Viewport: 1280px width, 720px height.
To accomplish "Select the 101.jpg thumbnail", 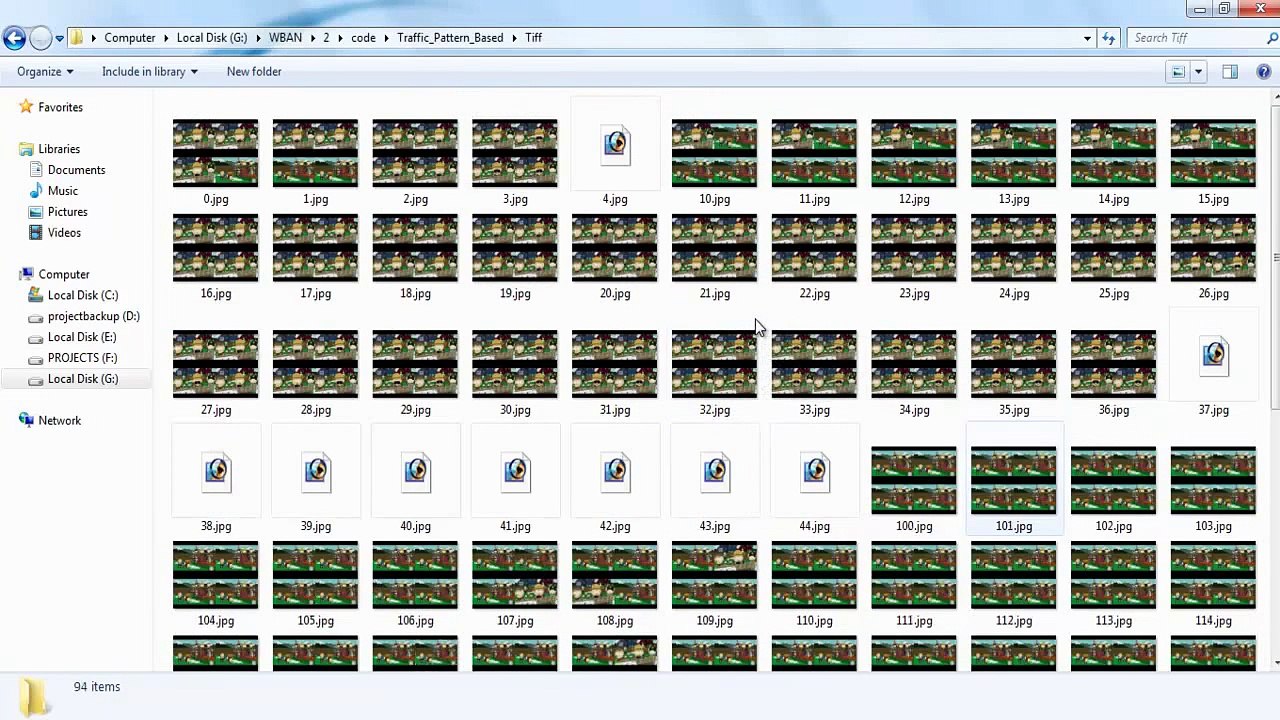I will coord(1013,480).
